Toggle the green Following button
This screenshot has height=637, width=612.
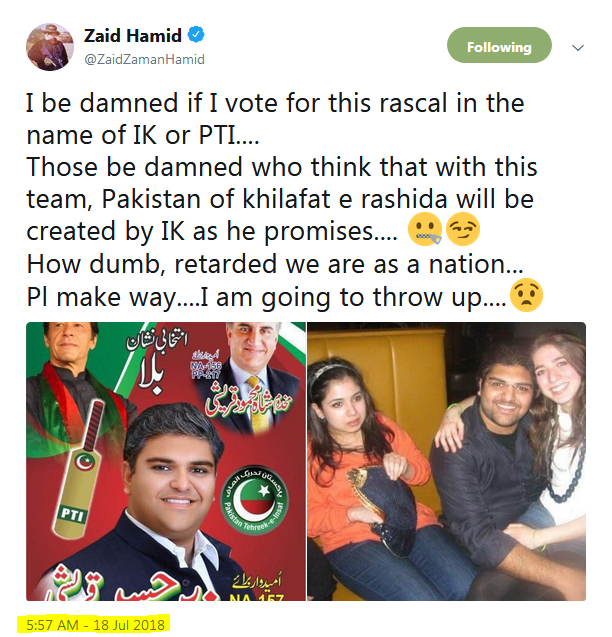[499, 45]
